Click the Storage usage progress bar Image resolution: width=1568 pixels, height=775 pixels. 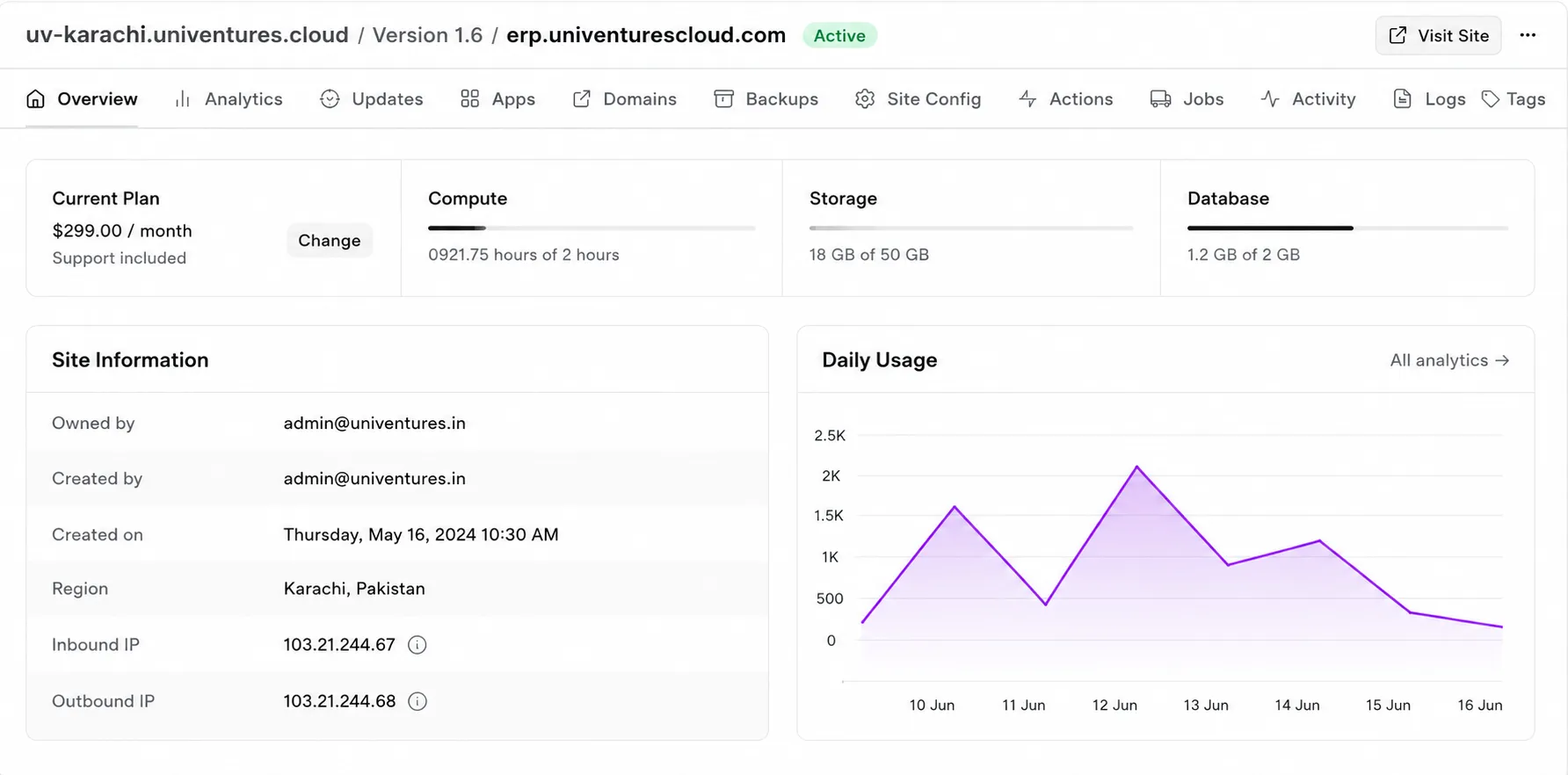(x=971, y=228)
